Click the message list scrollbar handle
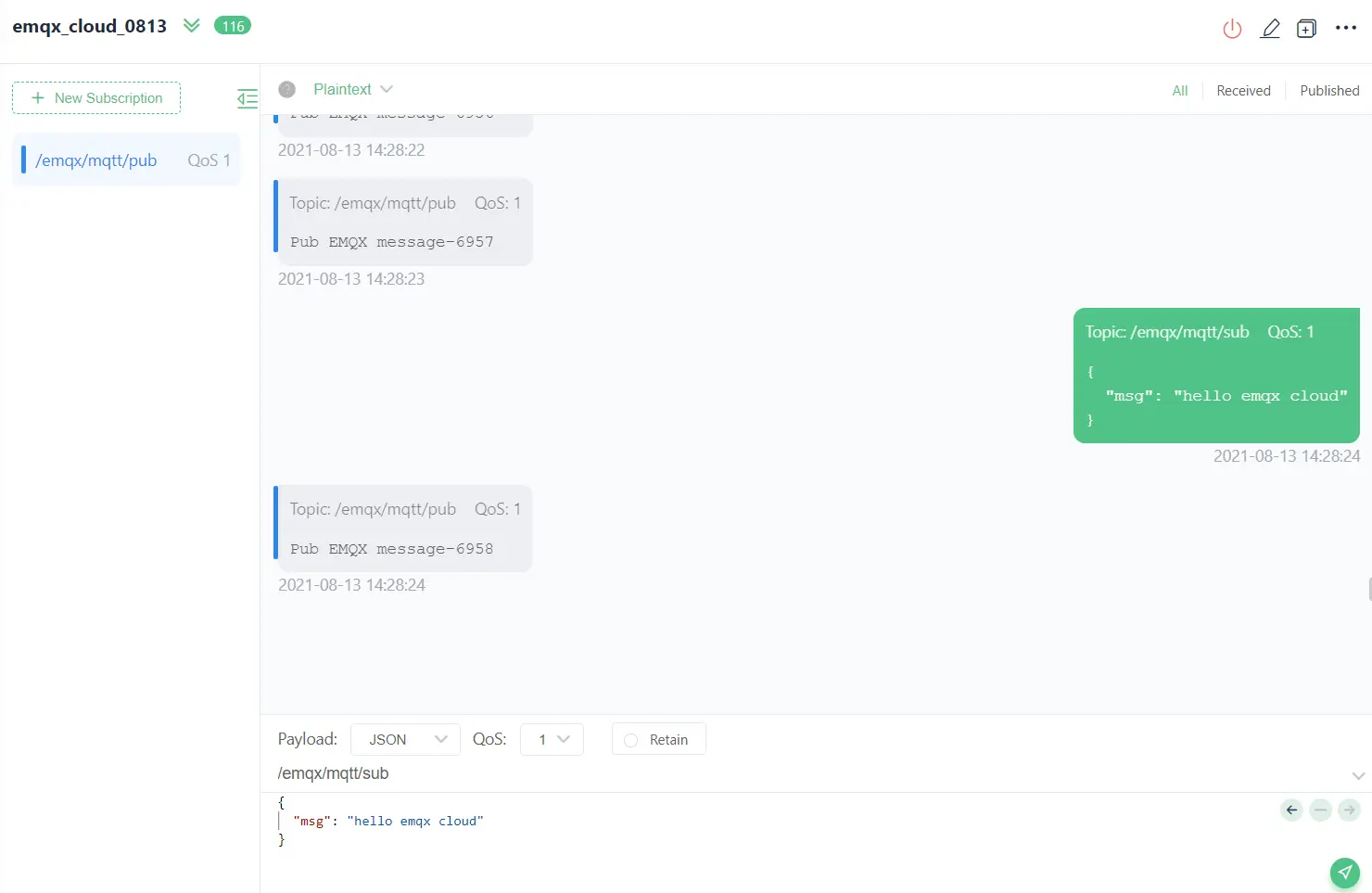 1369,589
